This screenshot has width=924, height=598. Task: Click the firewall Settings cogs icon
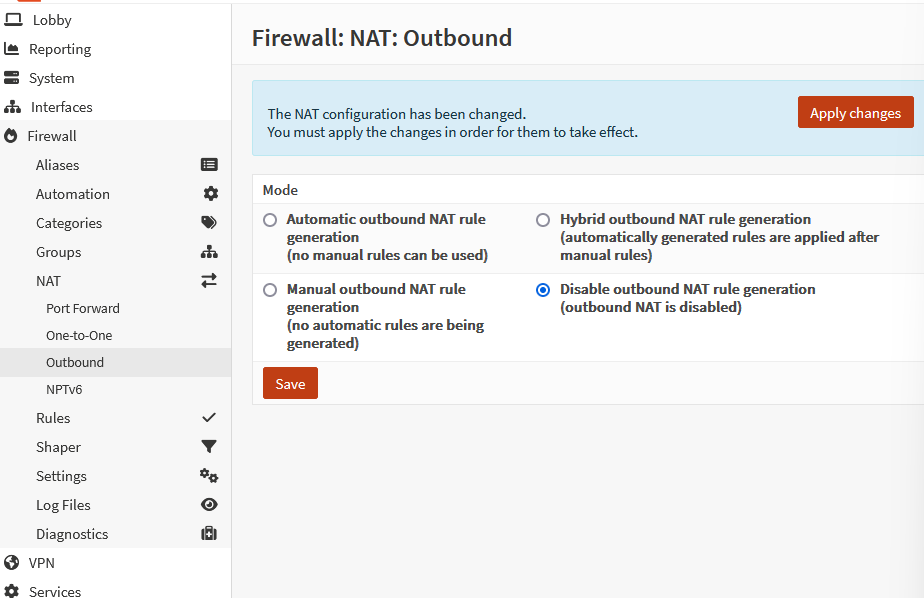[209, 476]
